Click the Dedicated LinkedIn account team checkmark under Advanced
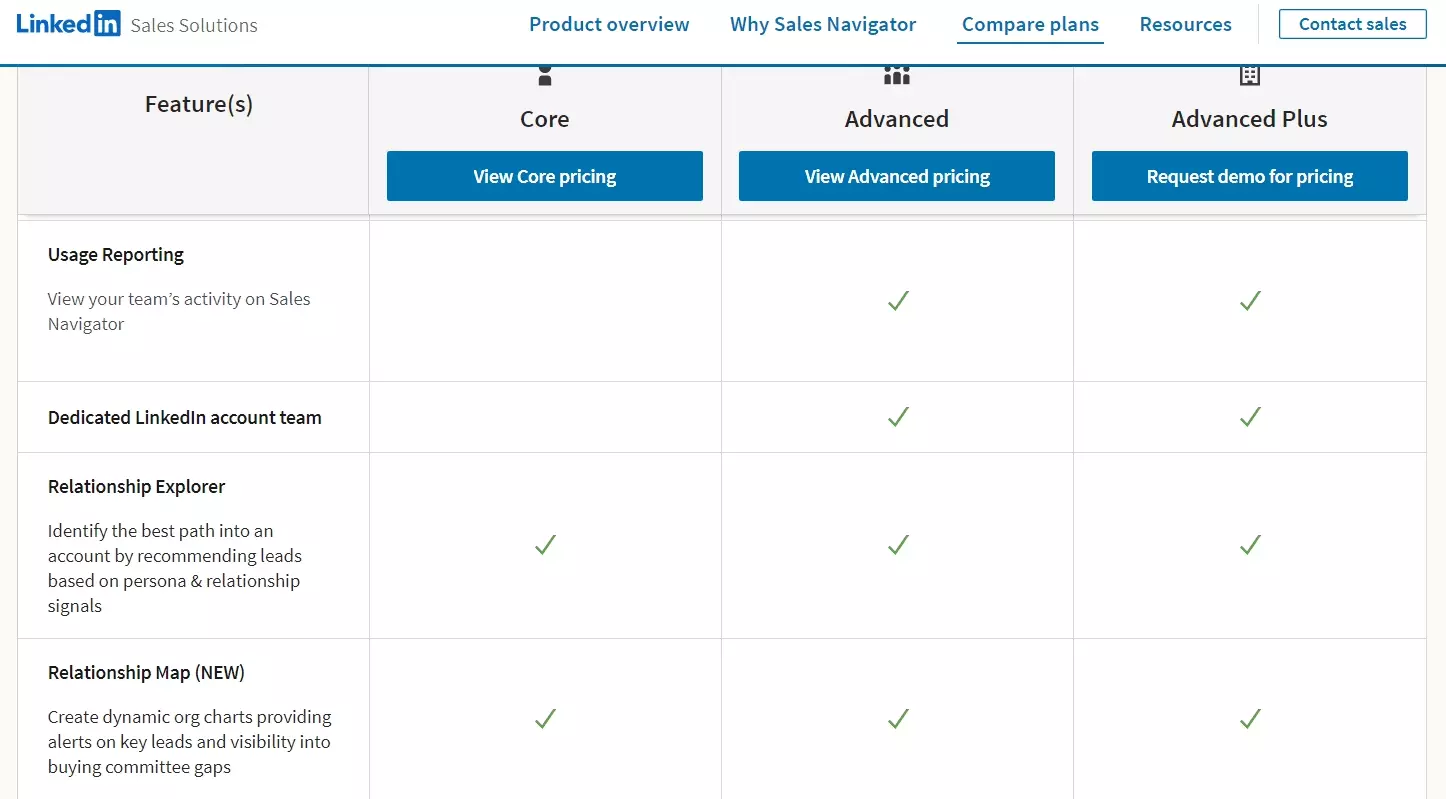 click(896, 417)
